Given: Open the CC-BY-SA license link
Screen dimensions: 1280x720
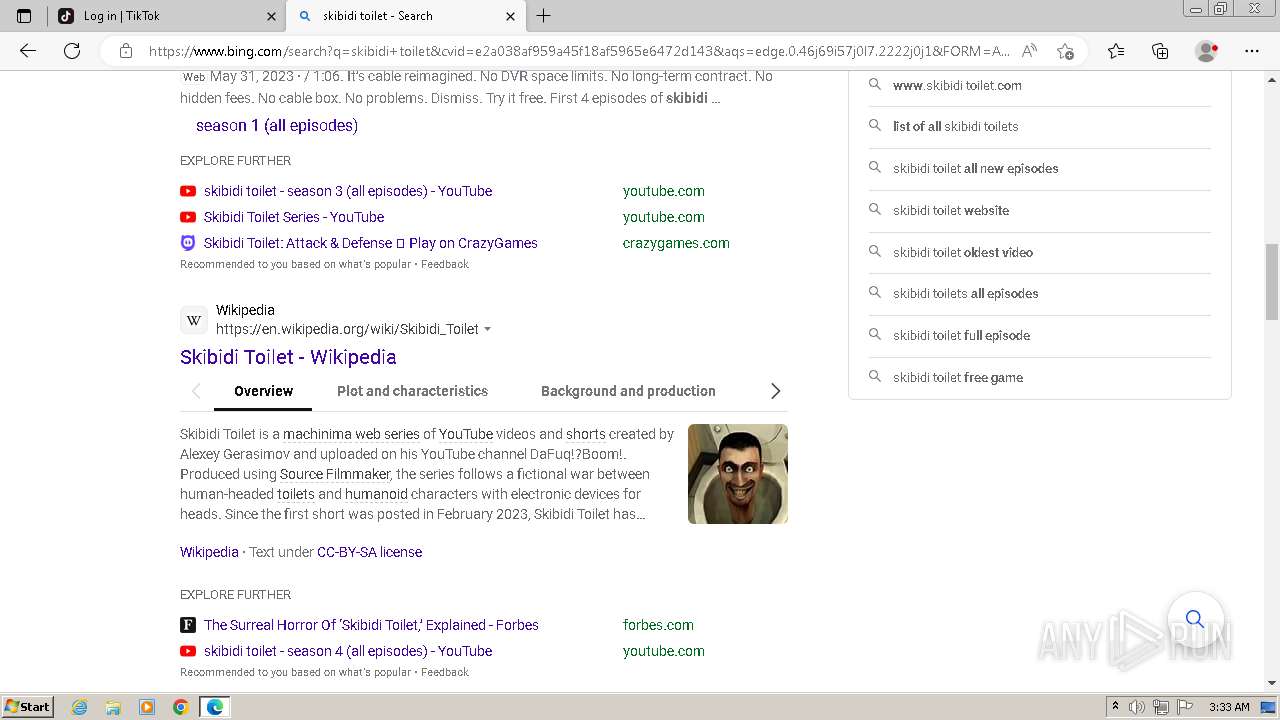Looking at the screenshot, I should click(x=369, y=552).
